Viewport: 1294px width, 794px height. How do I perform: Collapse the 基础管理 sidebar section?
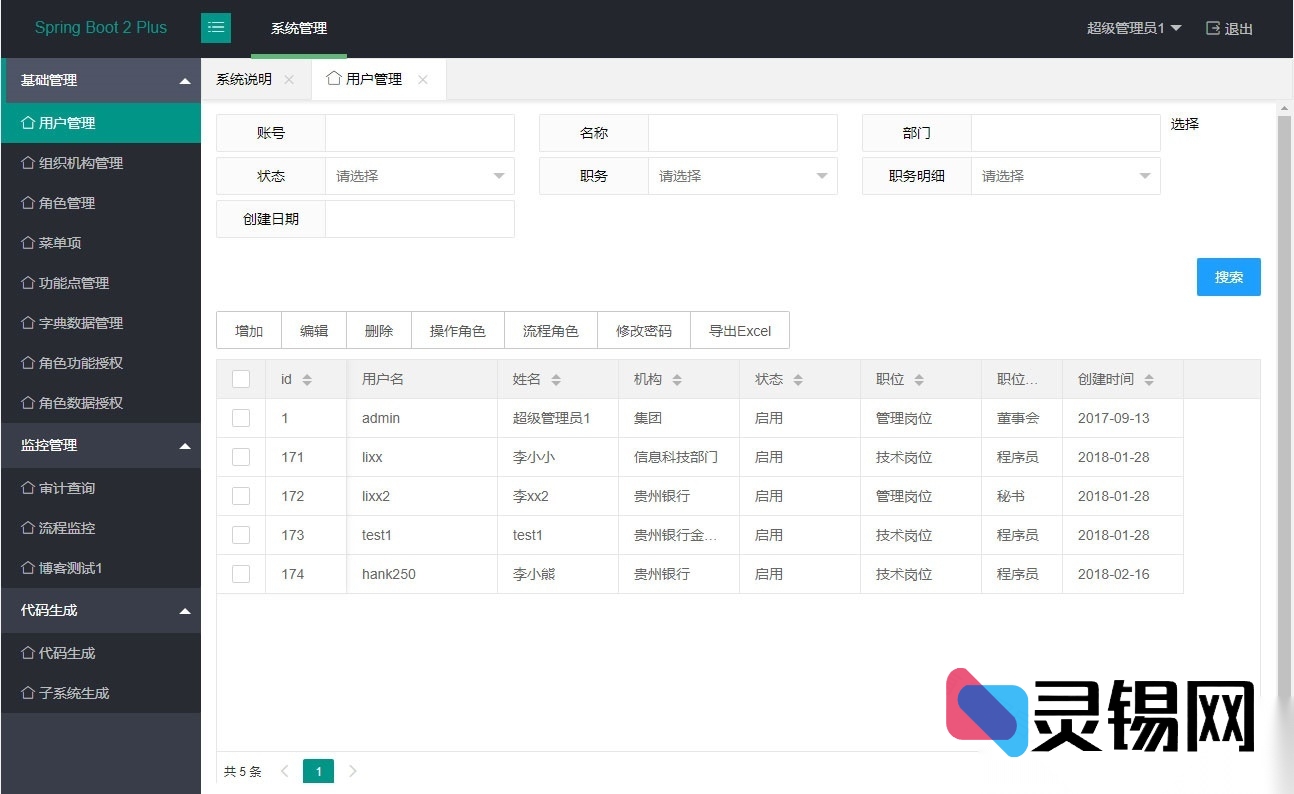[101, 80]
